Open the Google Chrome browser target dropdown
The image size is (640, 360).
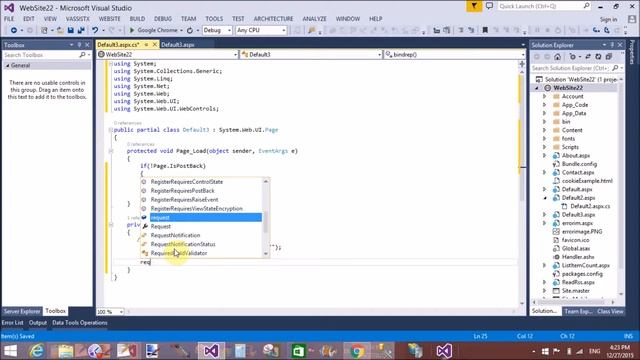181,30
